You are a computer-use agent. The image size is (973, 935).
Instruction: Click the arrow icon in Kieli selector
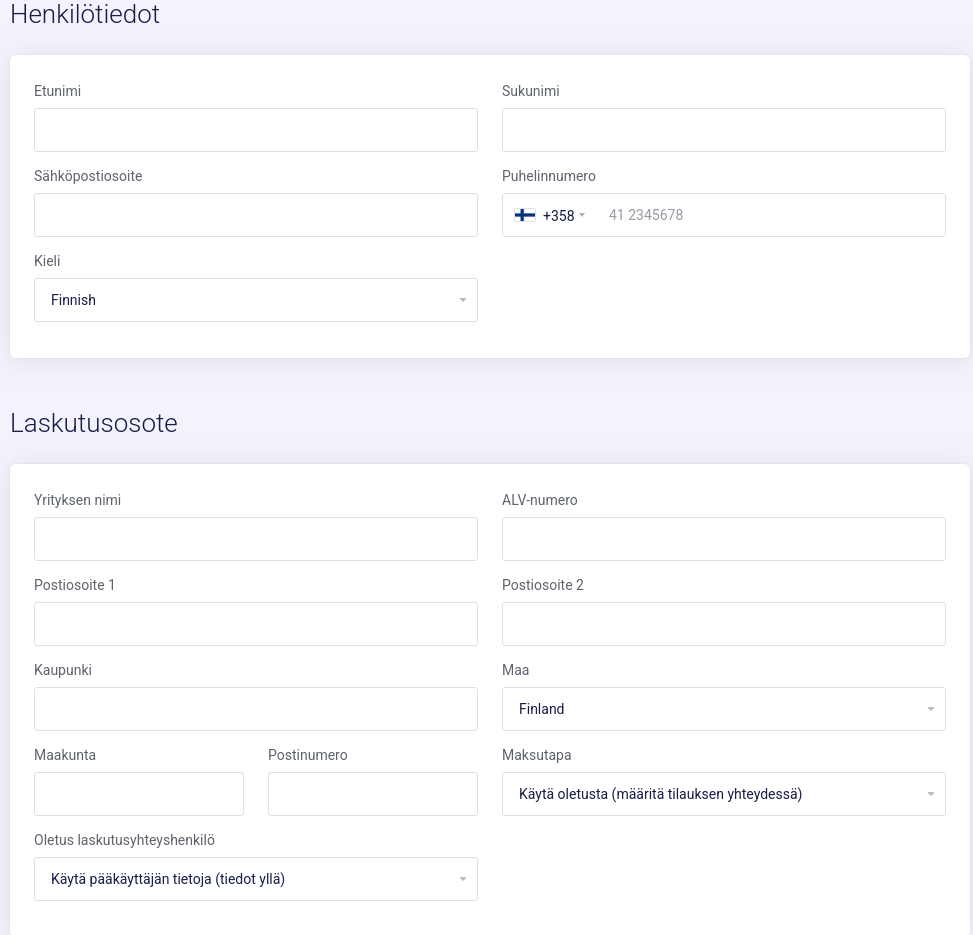462,300
